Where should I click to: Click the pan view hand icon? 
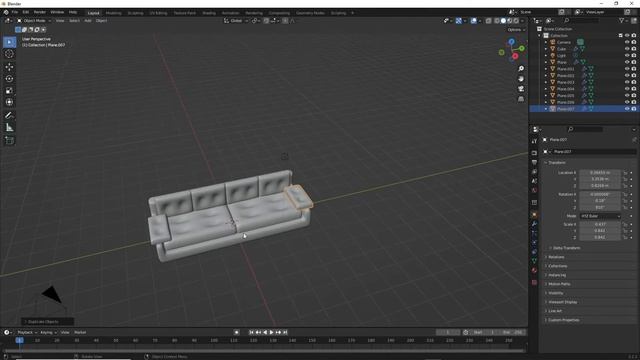[521, 79]
